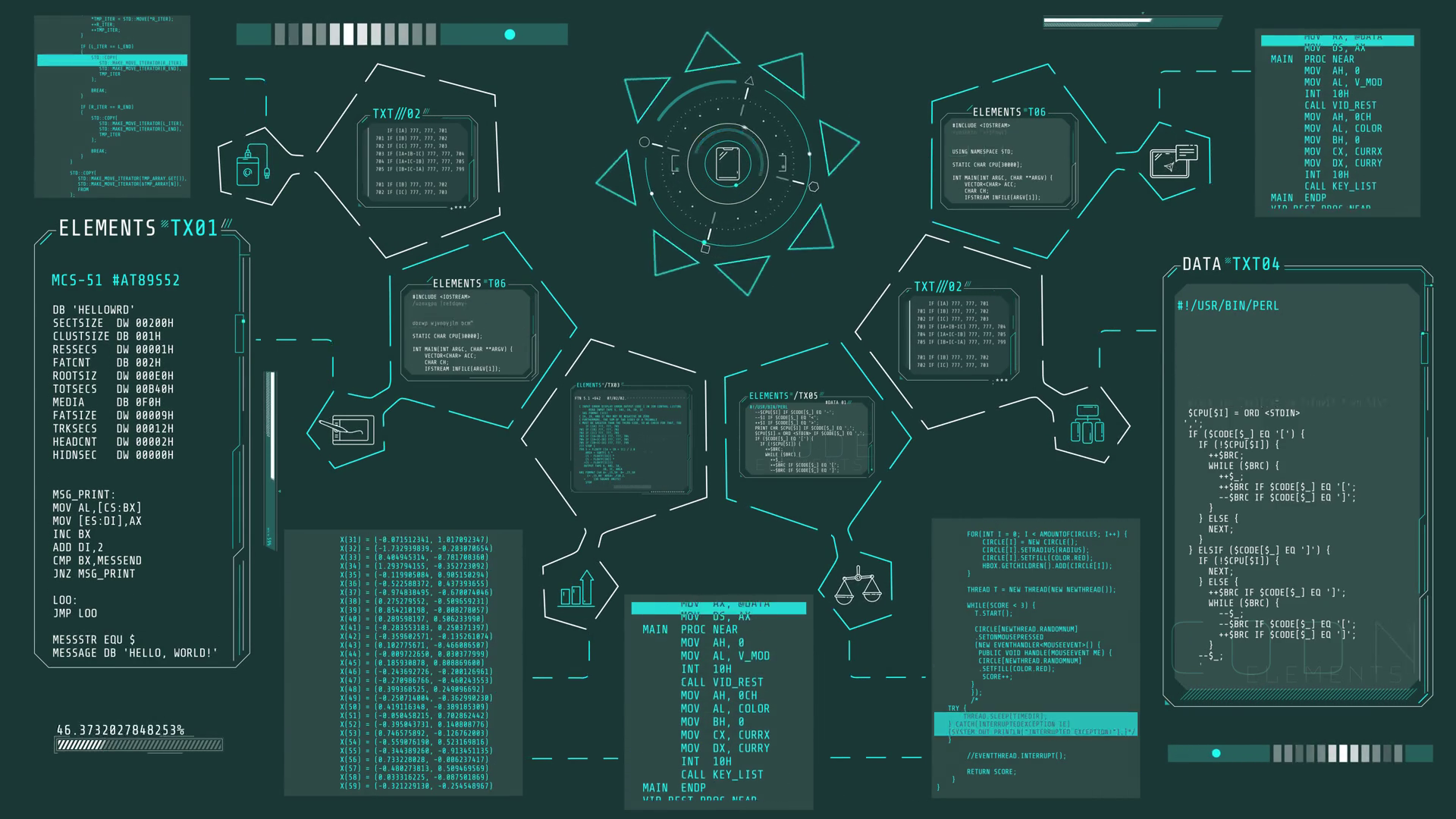The width and height of the screenshot is (1456, 819).
Task: Toggle the top cyan dot switch
Action: [x=510, y=34]
